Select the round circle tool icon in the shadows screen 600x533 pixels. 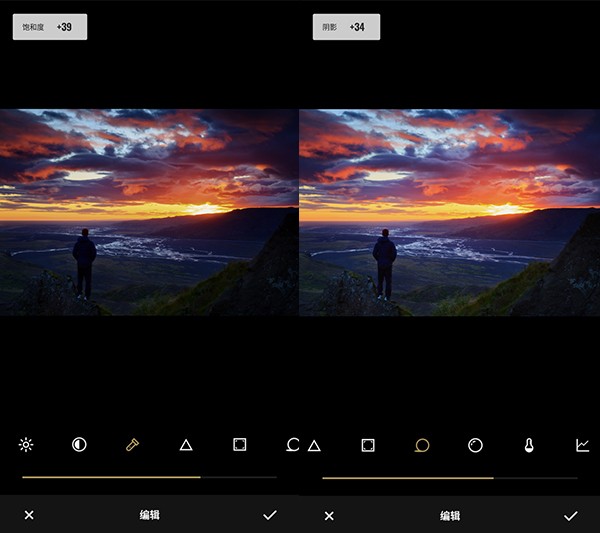pyautogui.click(x=475, y=445)
